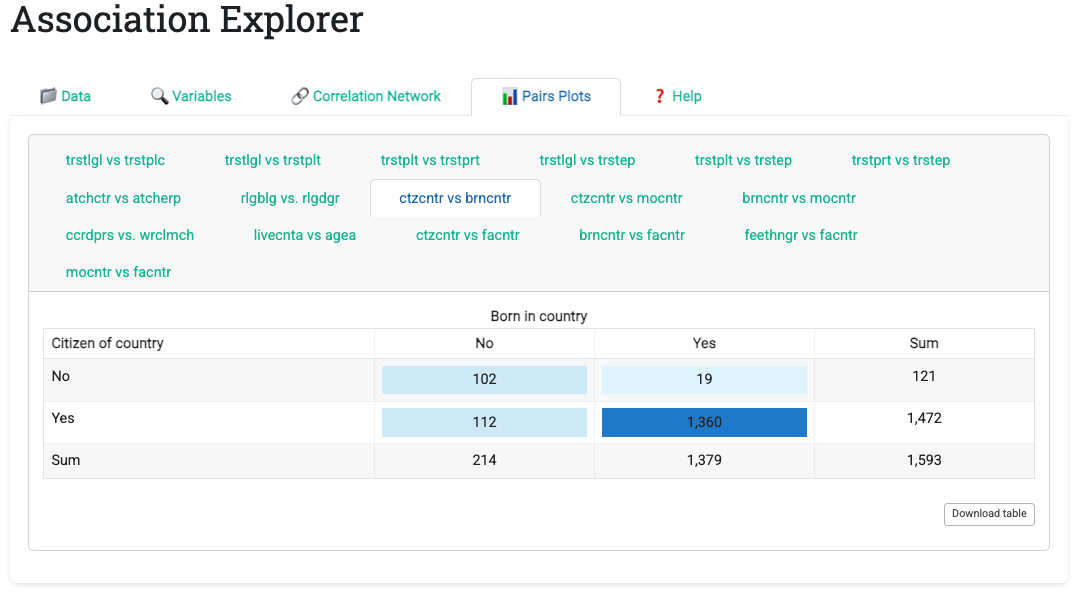This screenshot has width=1078, height=594.
Task: Click the link icon beside Correlation Network
Action: (x=299, y=96)
